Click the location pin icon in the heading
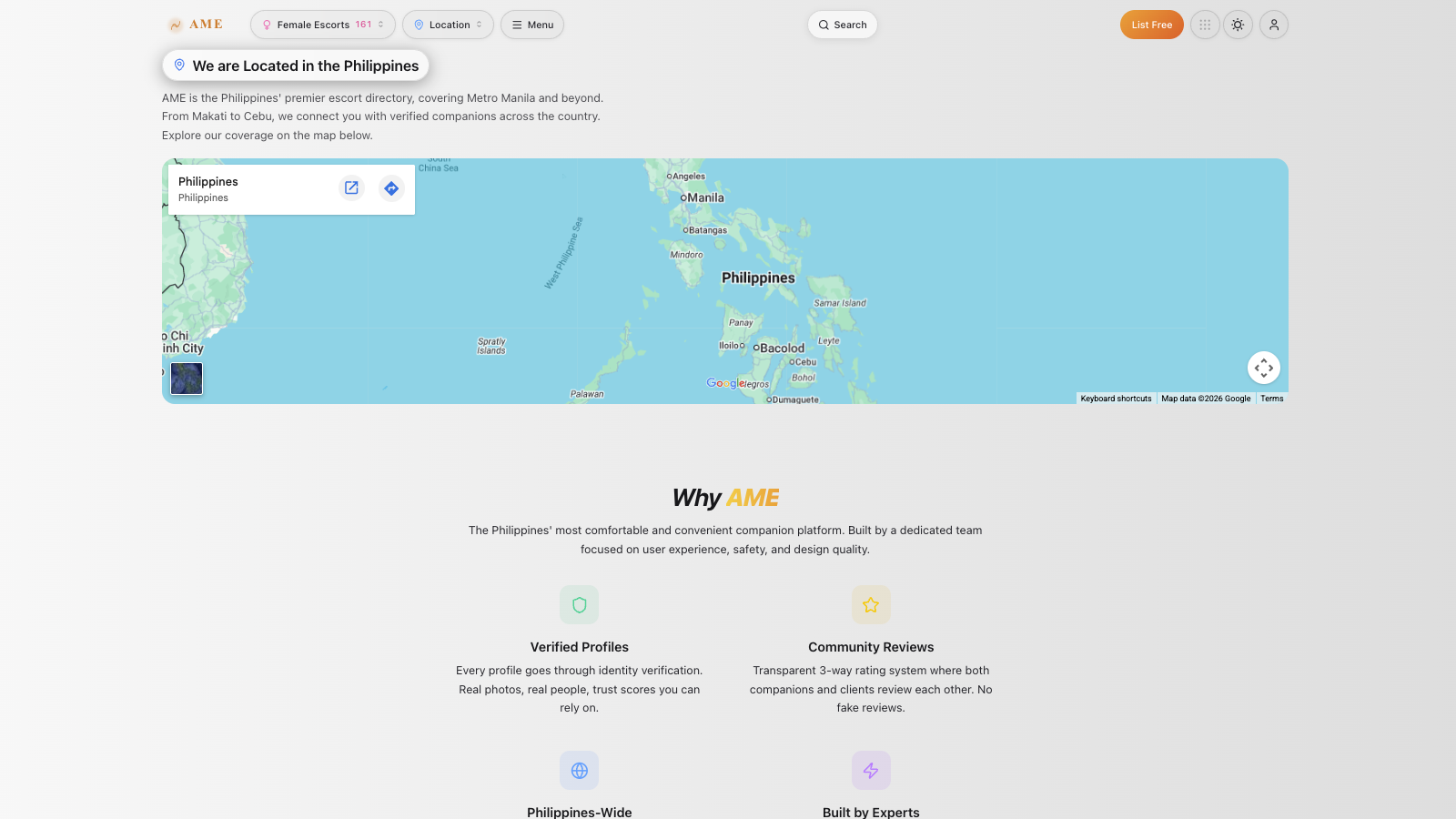Viewport: 1456px width, 819px height. (x=179, y=66)
